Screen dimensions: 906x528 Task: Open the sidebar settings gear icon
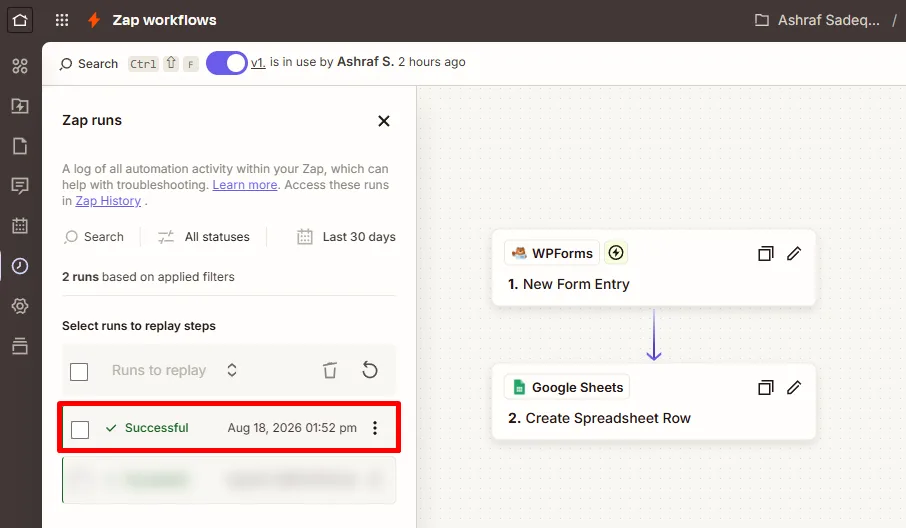click(20, 306)
